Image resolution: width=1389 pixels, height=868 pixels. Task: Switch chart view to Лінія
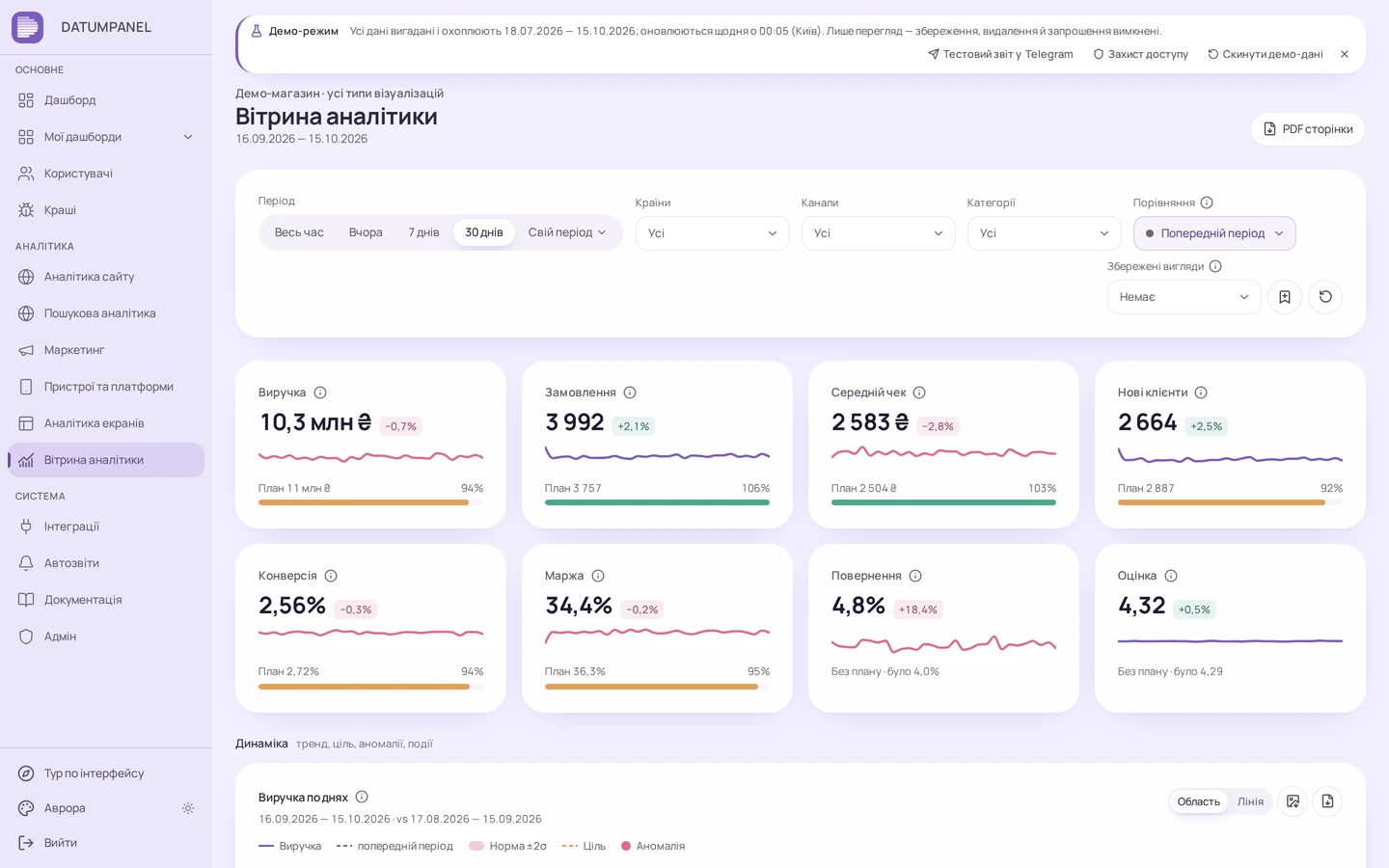(1250, 801)
